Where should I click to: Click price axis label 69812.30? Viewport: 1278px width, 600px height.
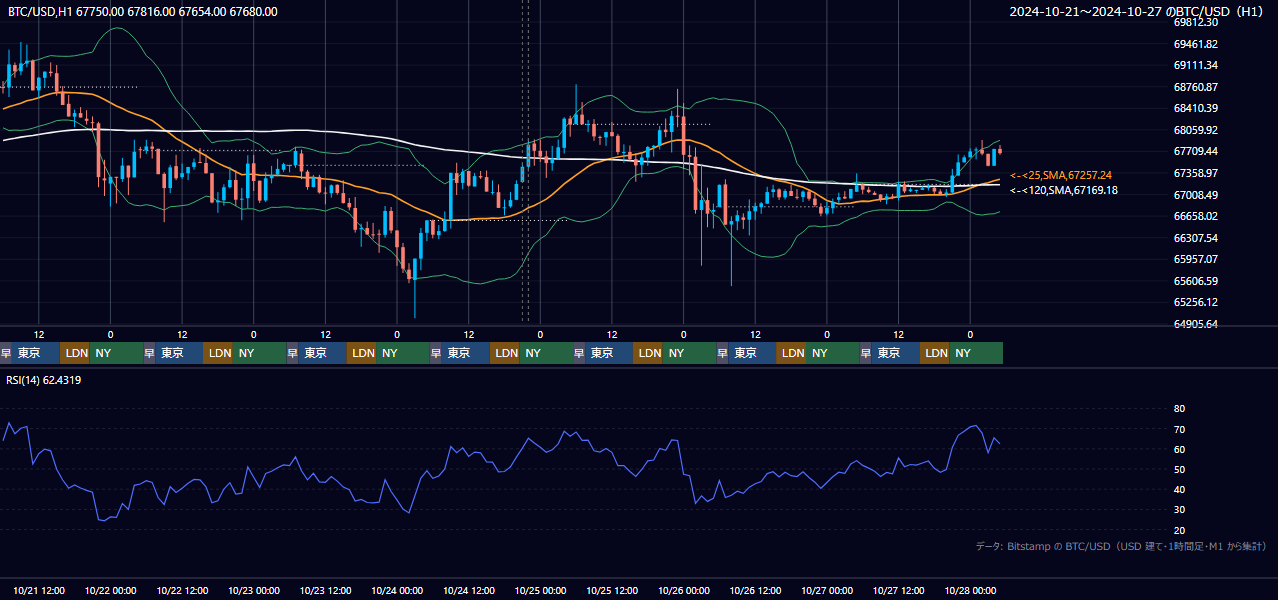pos(1195,22)
